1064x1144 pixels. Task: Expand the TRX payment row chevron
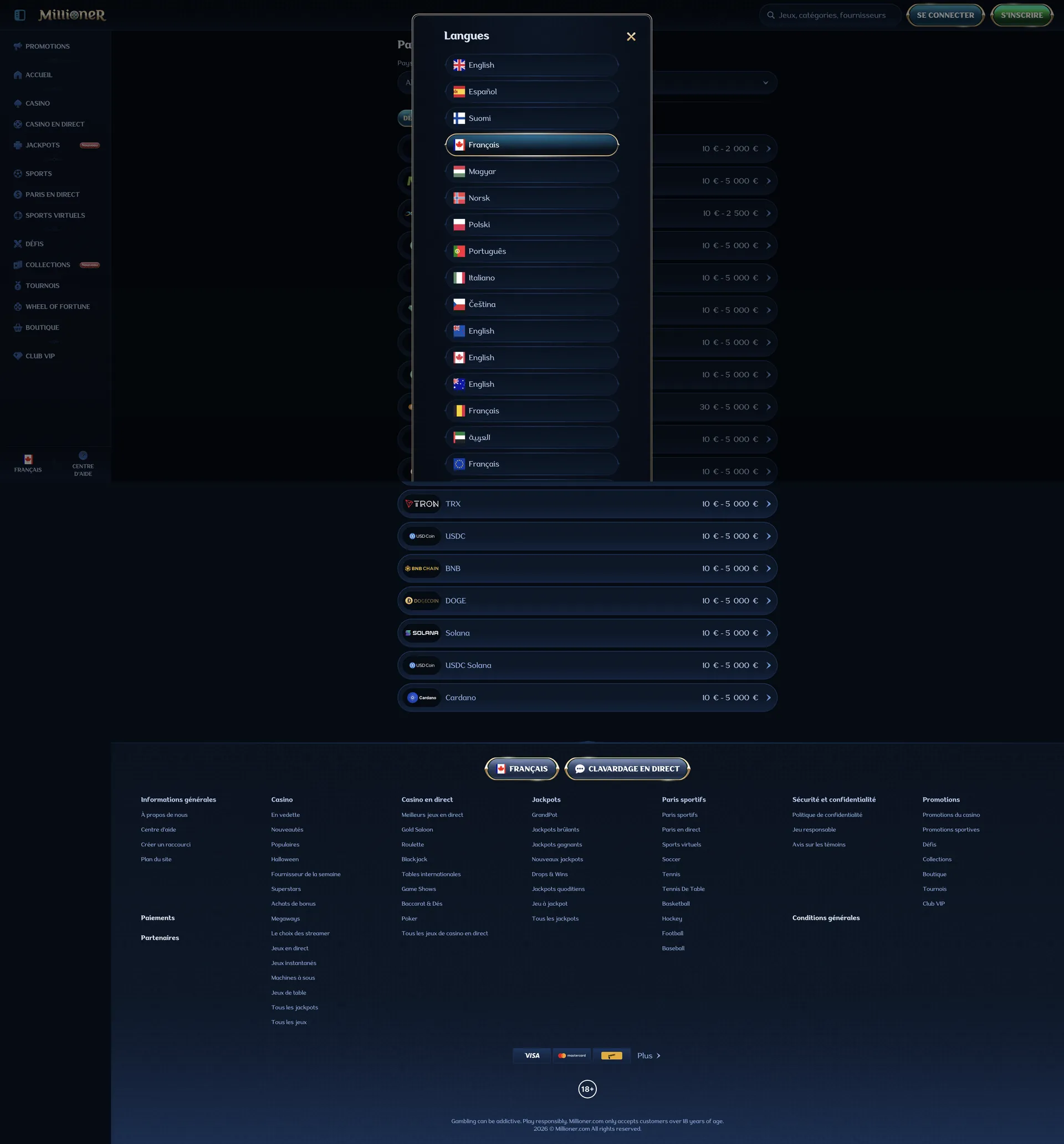click(768, 504)
